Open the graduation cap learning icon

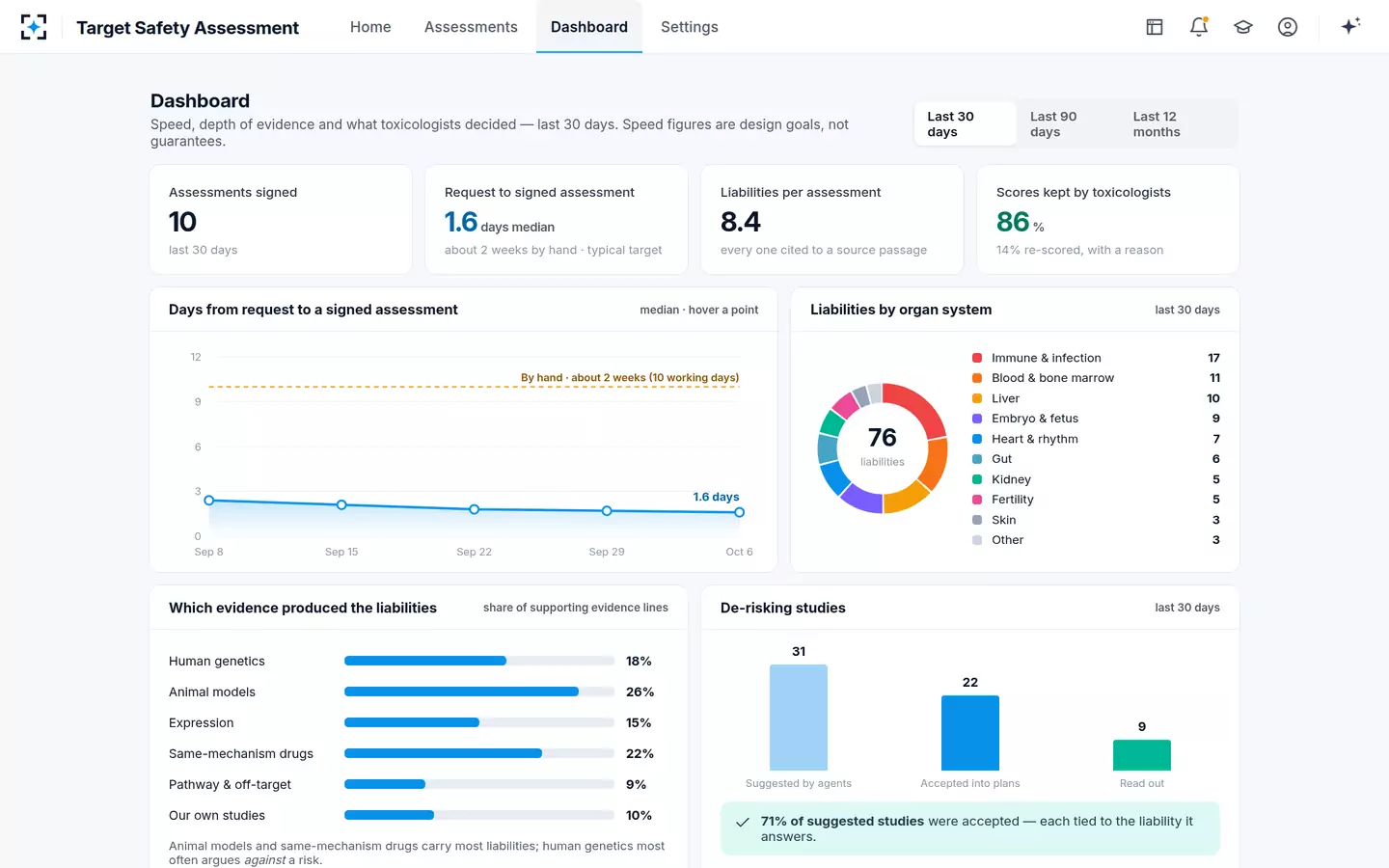point(1243,27)
